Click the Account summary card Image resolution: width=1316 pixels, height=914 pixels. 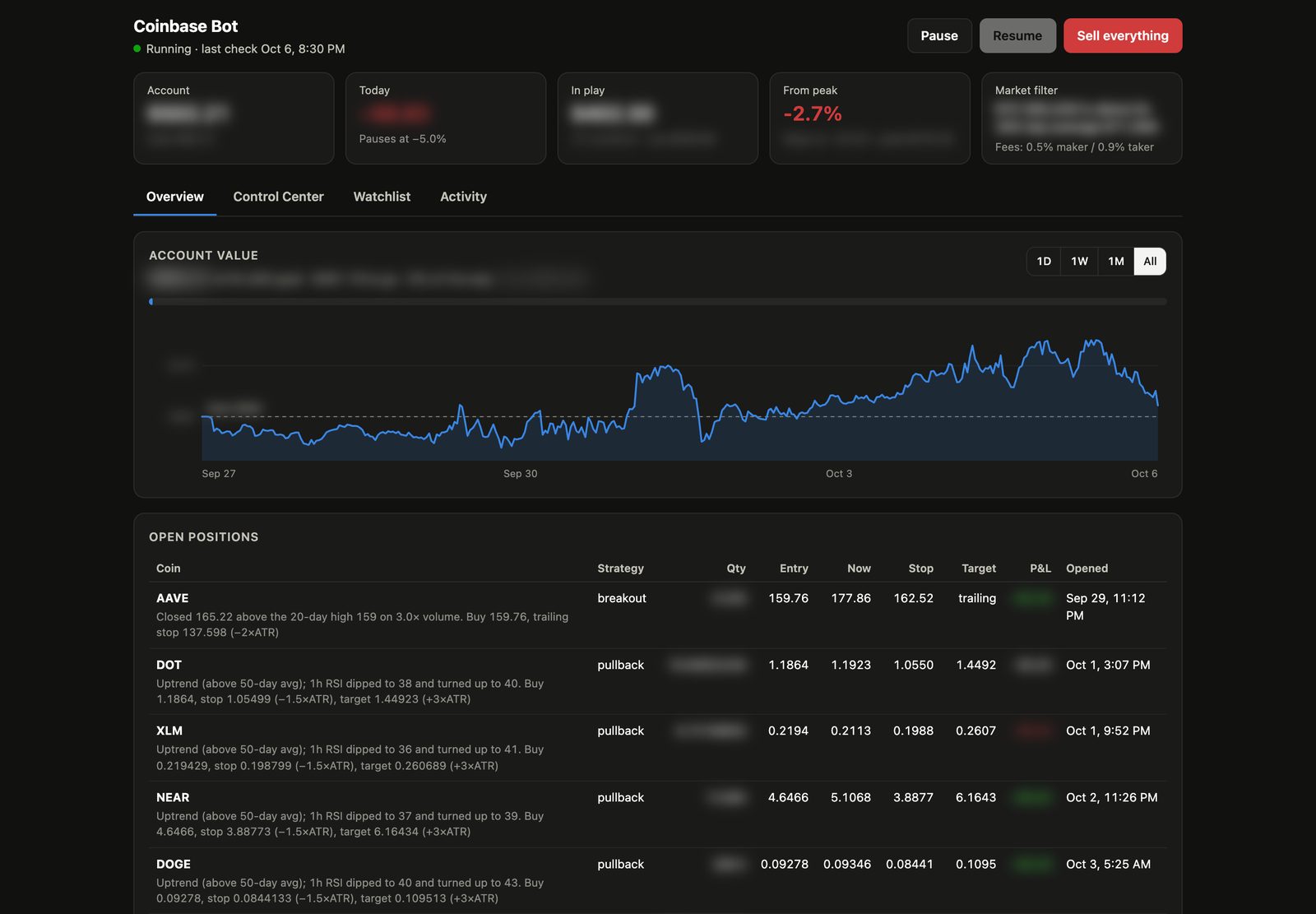click(234, 118)
